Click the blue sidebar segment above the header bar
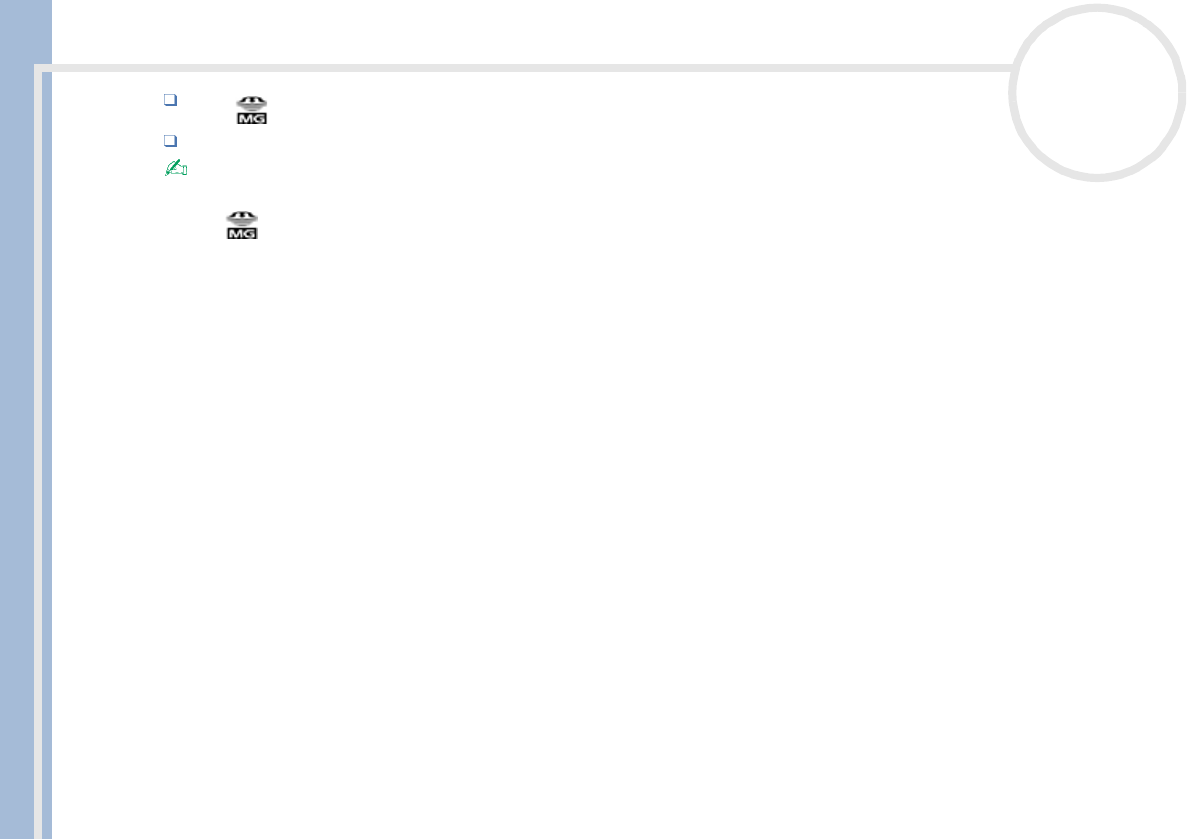This screenshot has width=1187, height=839. (x=26, y=32)
